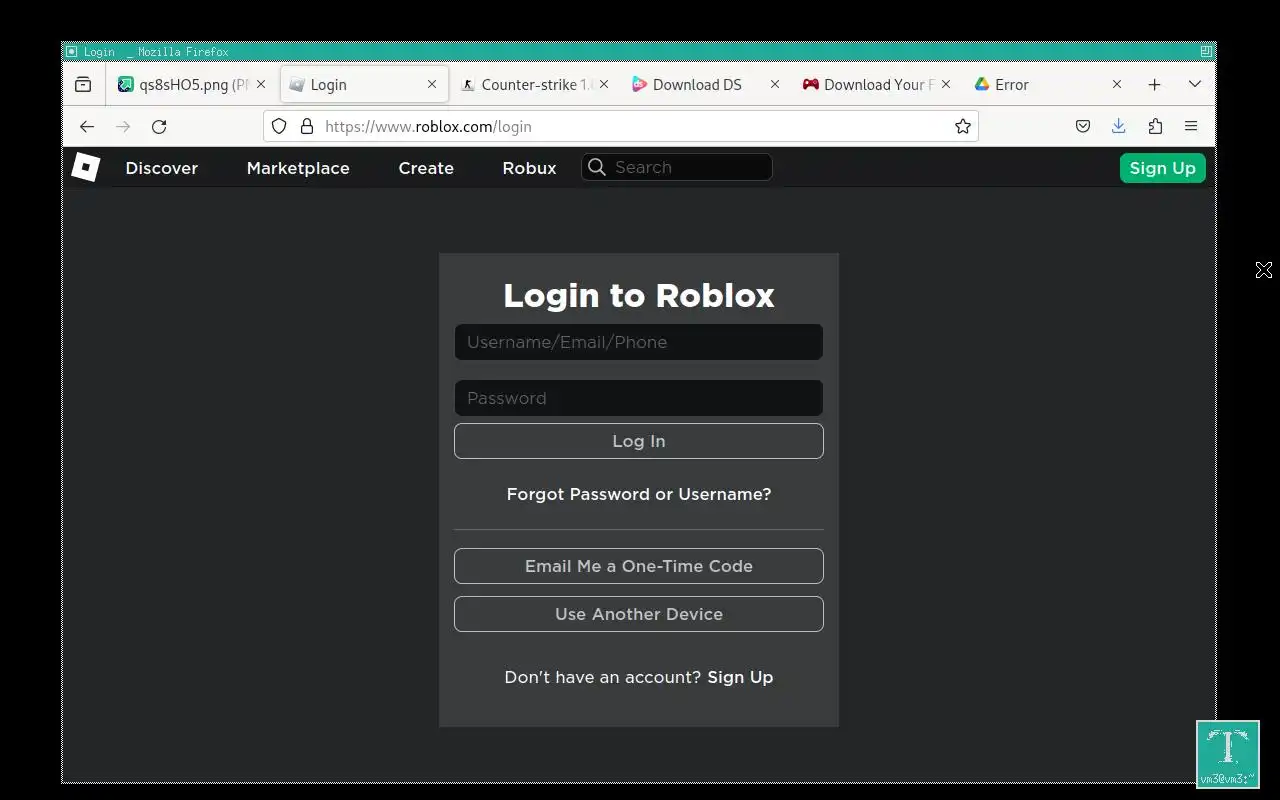Open the Marketplace menu item
This screenshot has width=1280, height=800.
tap(298, 168)
